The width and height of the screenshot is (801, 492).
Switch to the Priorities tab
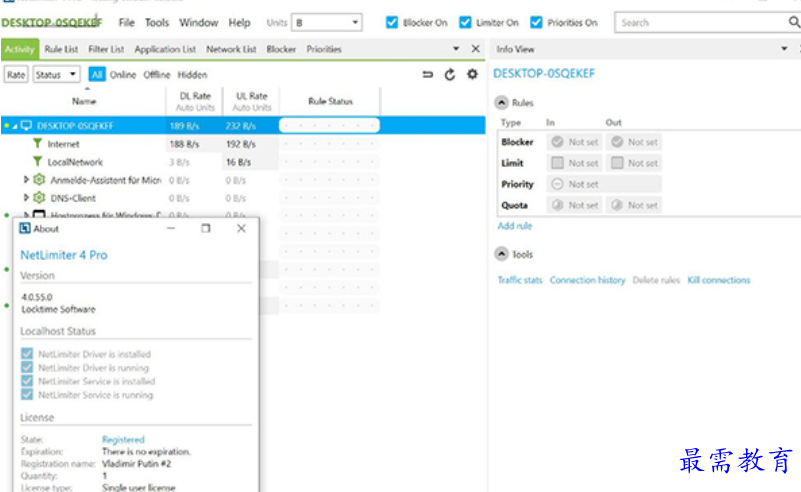[324, 49]
